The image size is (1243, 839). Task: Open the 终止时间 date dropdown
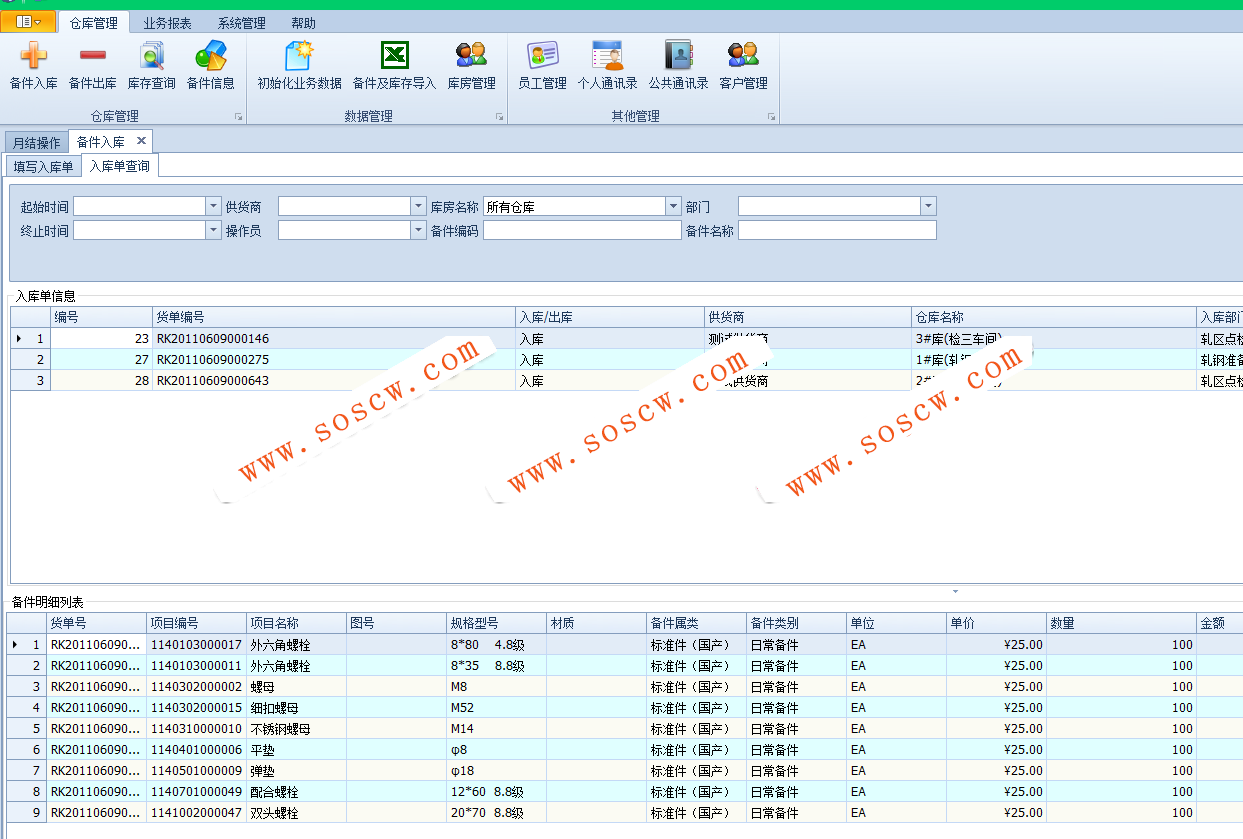(213, 230)
